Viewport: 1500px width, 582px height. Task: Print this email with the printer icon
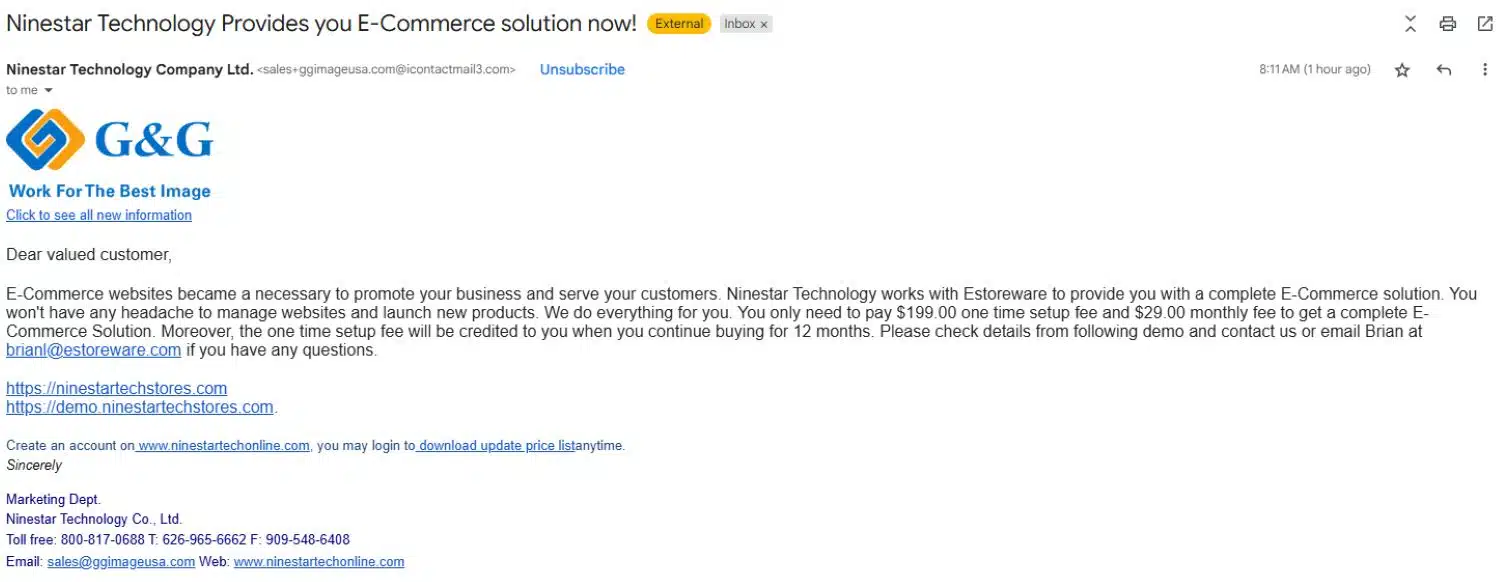click(1447, 24)
